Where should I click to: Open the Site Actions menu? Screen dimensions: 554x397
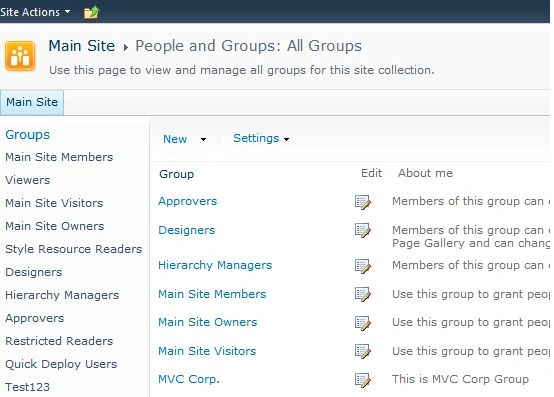click(35, 12)
